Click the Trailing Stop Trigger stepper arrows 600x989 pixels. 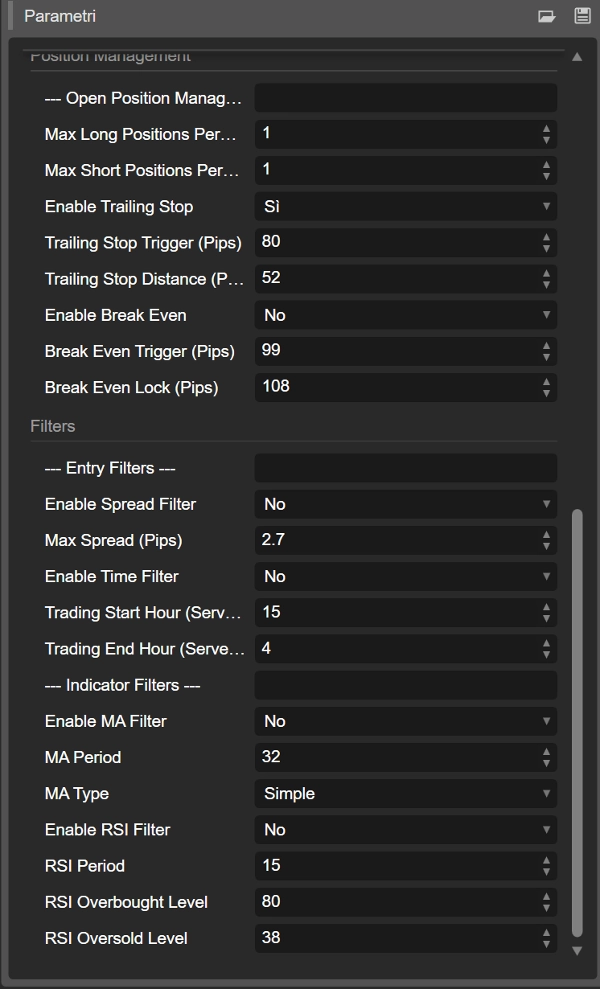tap(546, 243)
